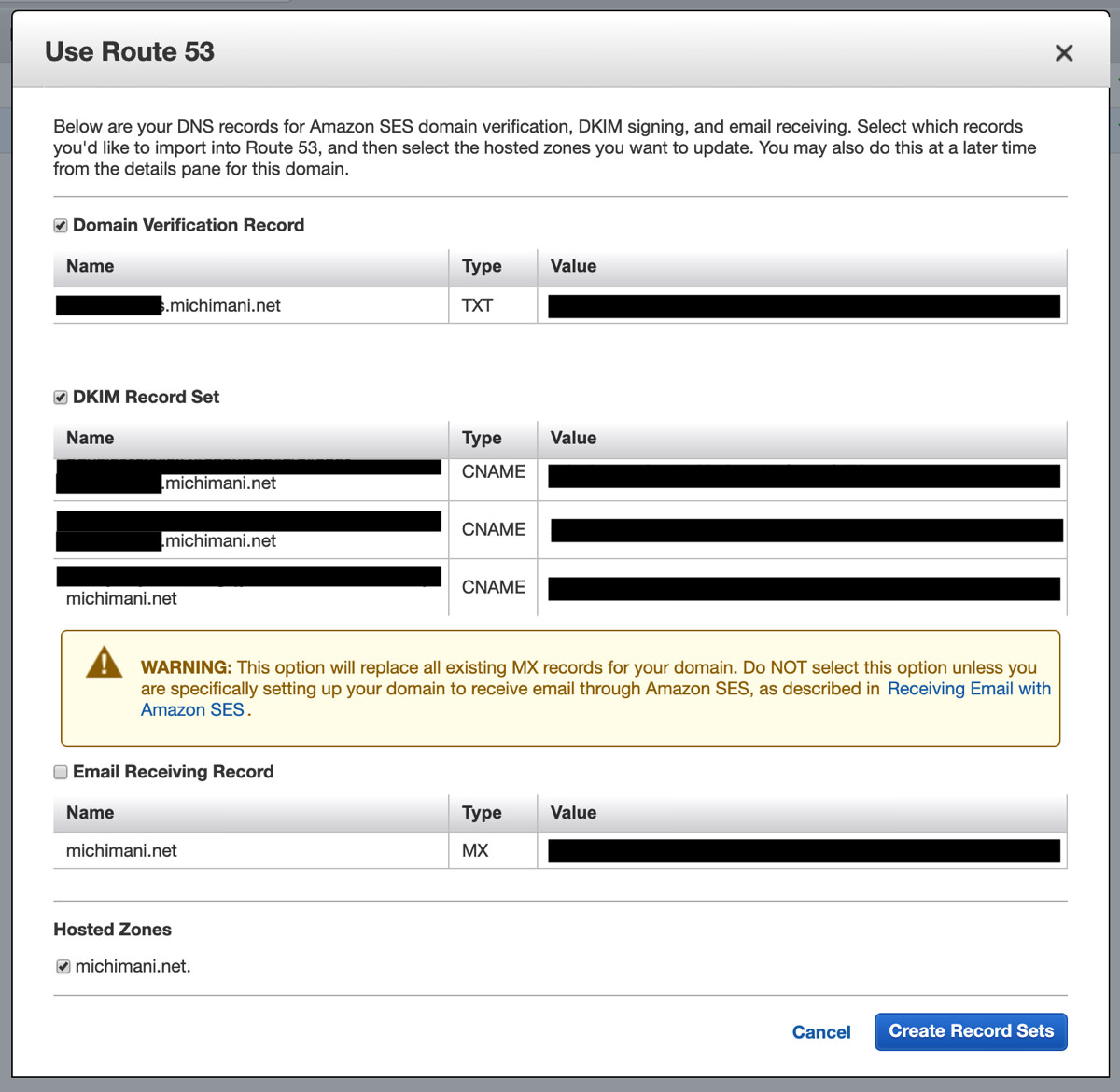Select the TXT record row name
Viewport: 1120px width, 1092px height.
tap(187, 305)
